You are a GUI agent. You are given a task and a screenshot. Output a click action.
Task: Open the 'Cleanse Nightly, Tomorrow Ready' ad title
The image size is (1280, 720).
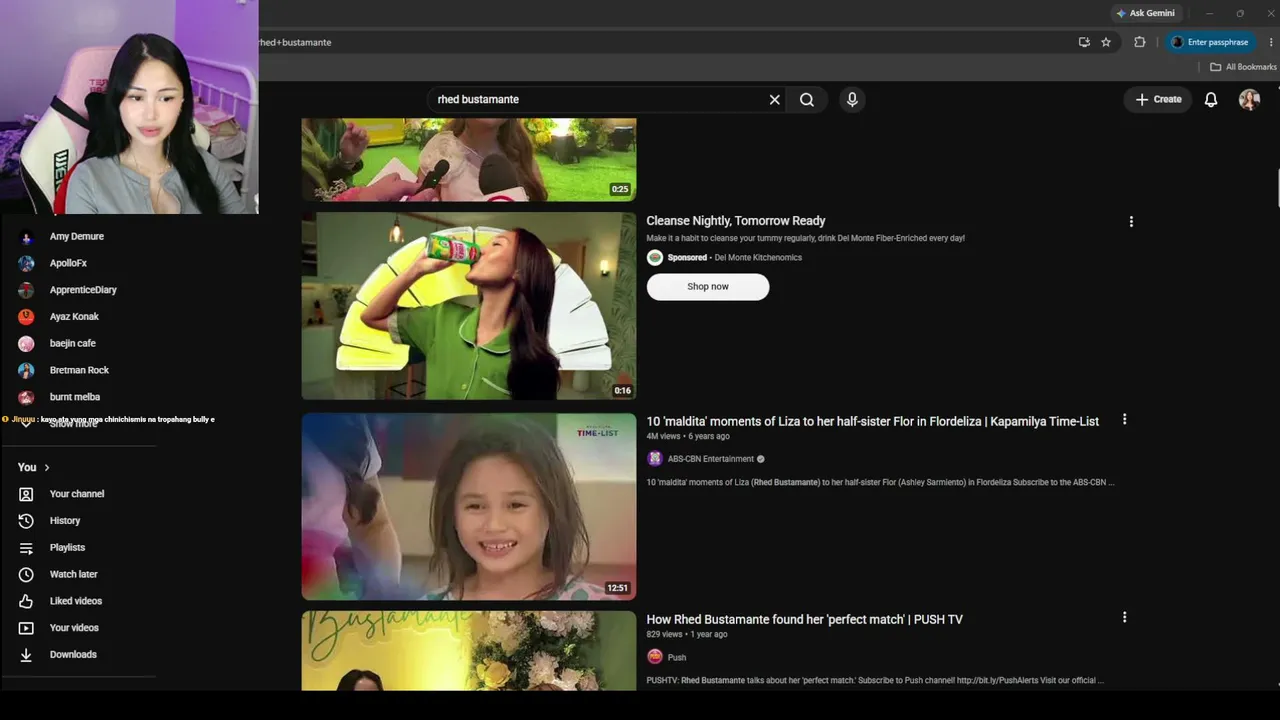point(736,221)
